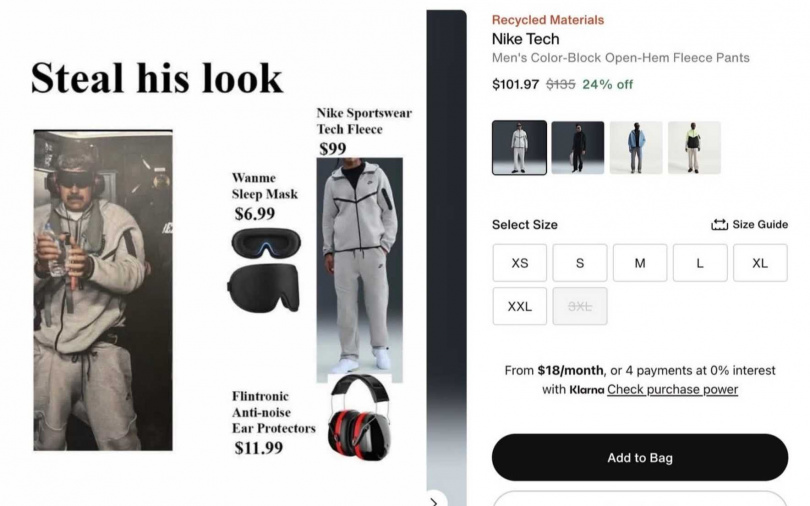The image size is (810, 506).
Task: Pick size L option
Action: (x=700, y=263)
